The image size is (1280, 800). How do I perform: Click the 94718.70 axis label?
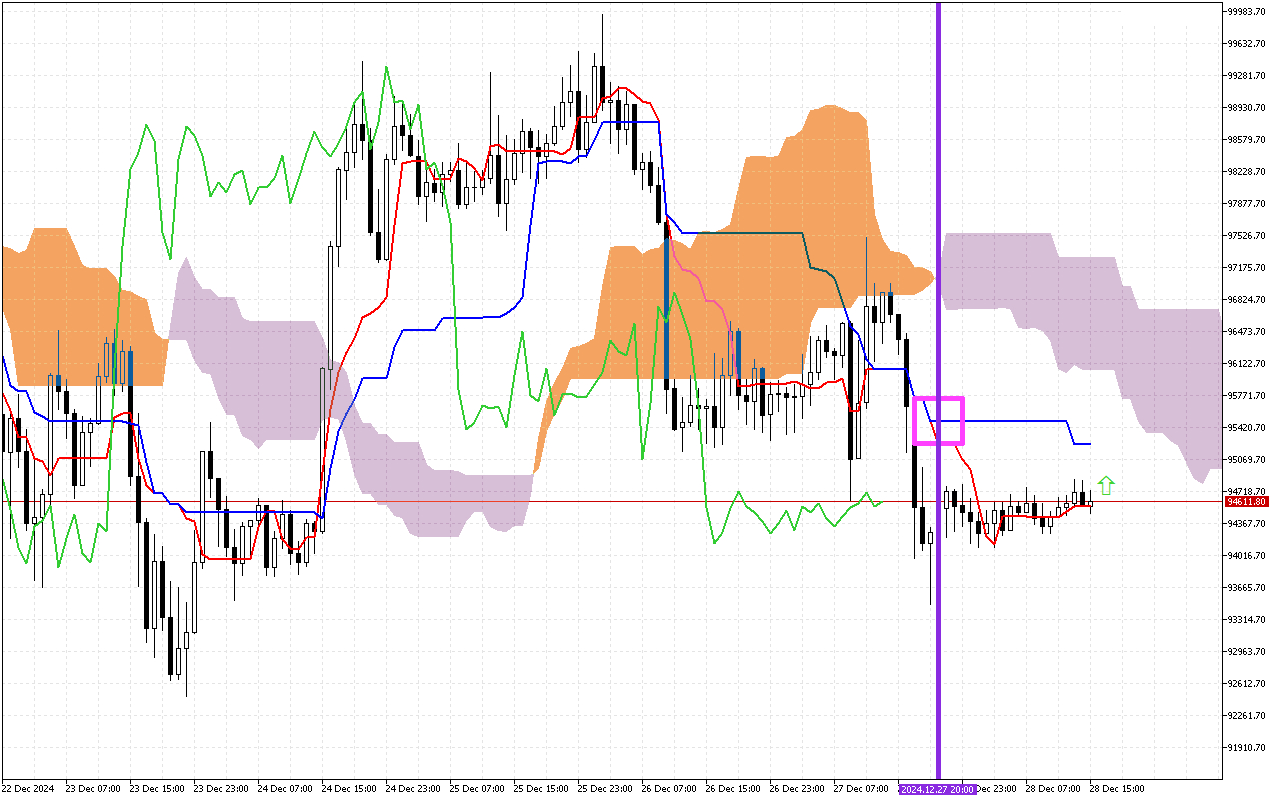point(1246,492)
